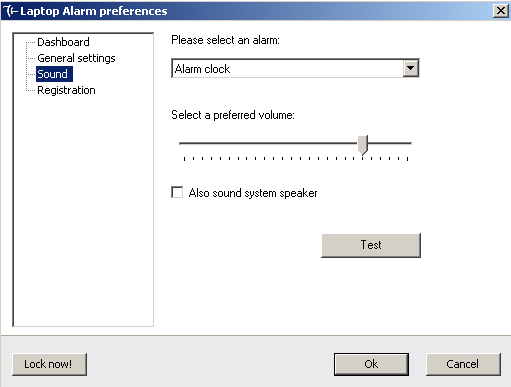Enable Also sound system speaker checkbox

pyautogui.click(x=177, y=192)
